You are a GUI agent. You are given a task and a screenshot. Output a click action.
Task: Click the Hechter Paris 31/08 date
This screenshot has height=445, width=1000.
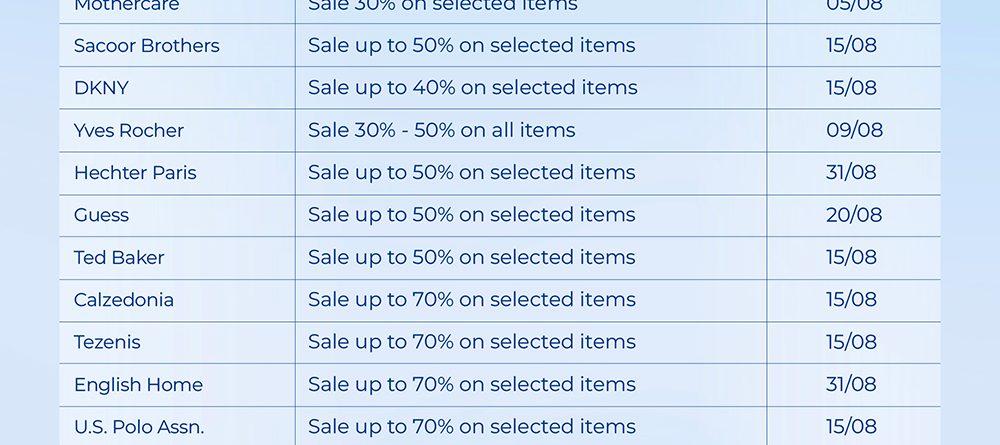(851, 173)
